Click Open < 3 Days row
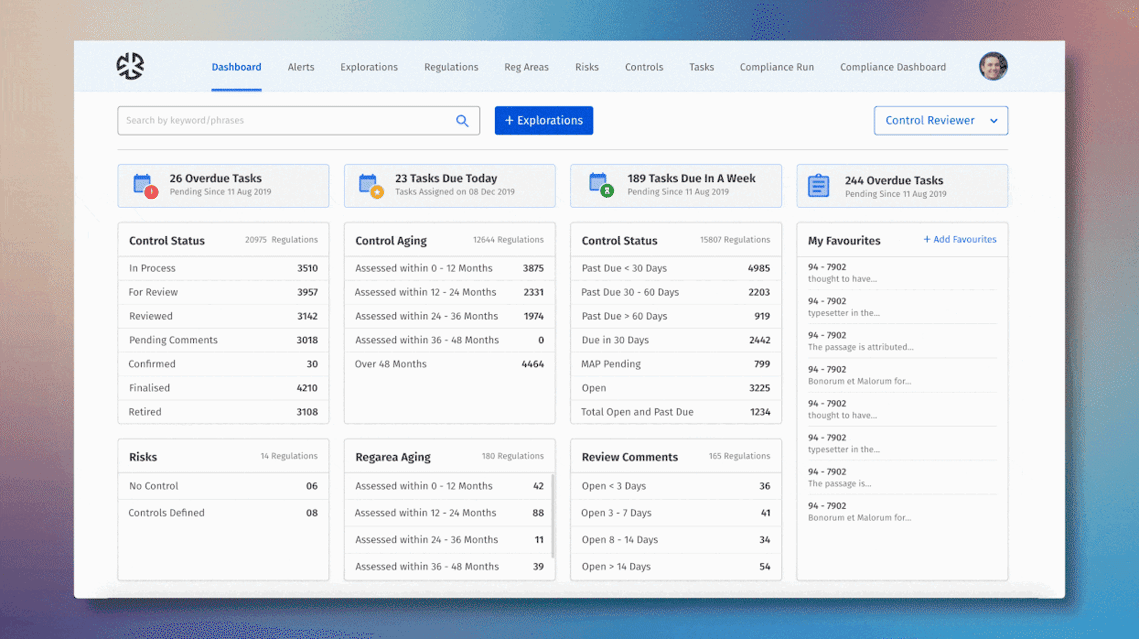This screenshot has height=639, width=1139. click(676, 486)
